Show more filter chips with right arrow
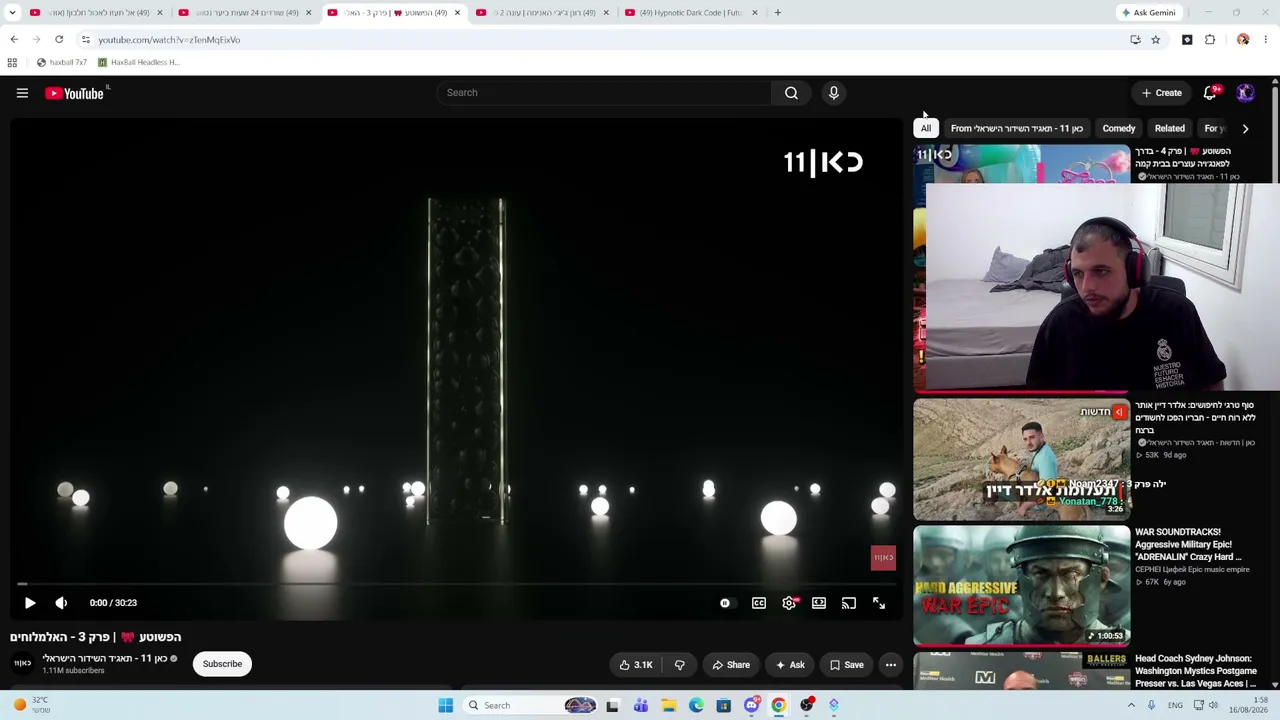Viewport: 1280px width, 720px height. [x=1245, y=128]
